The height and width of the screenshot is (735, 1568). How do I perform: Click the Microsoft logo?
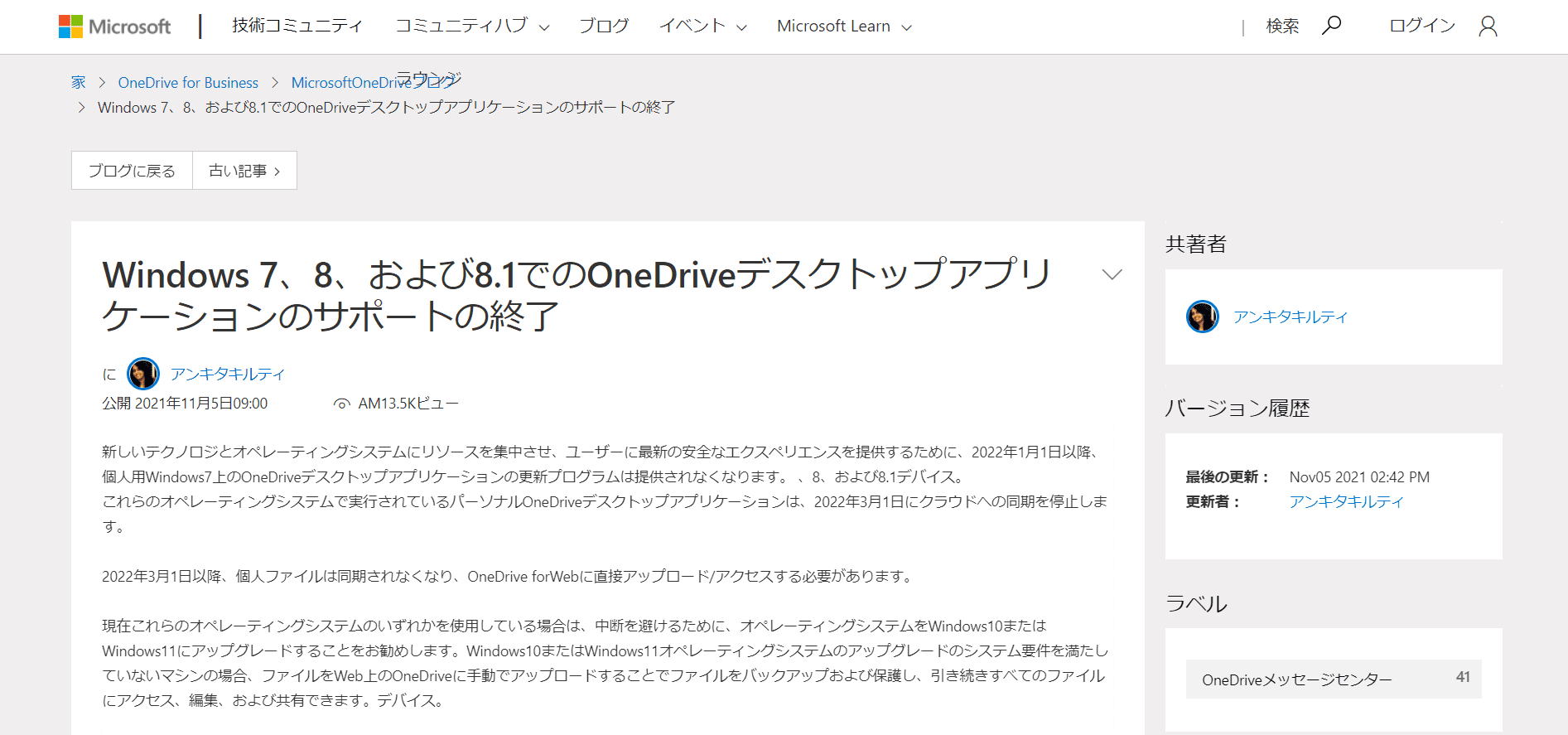[114, 27]
